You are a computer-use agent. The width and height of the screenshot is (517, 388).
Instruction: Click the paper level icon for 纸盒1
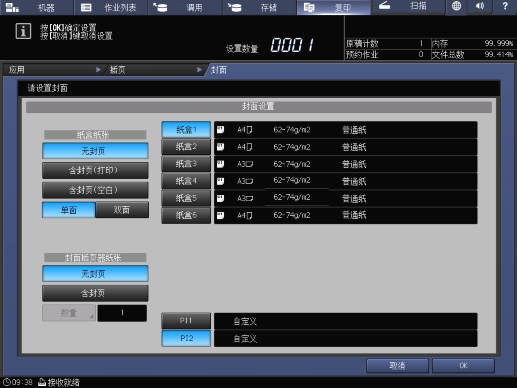(221, 130)
